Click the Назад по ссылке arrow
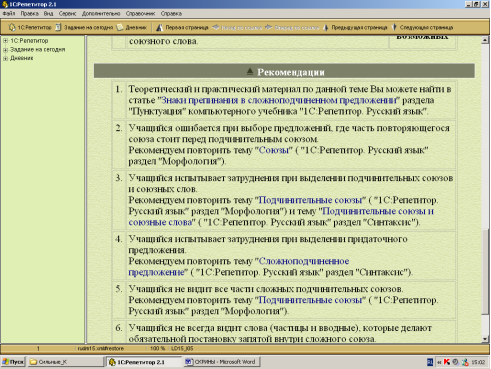Image resolution: width=491 pixels, height=369 pixels. (x=237, y=27)
